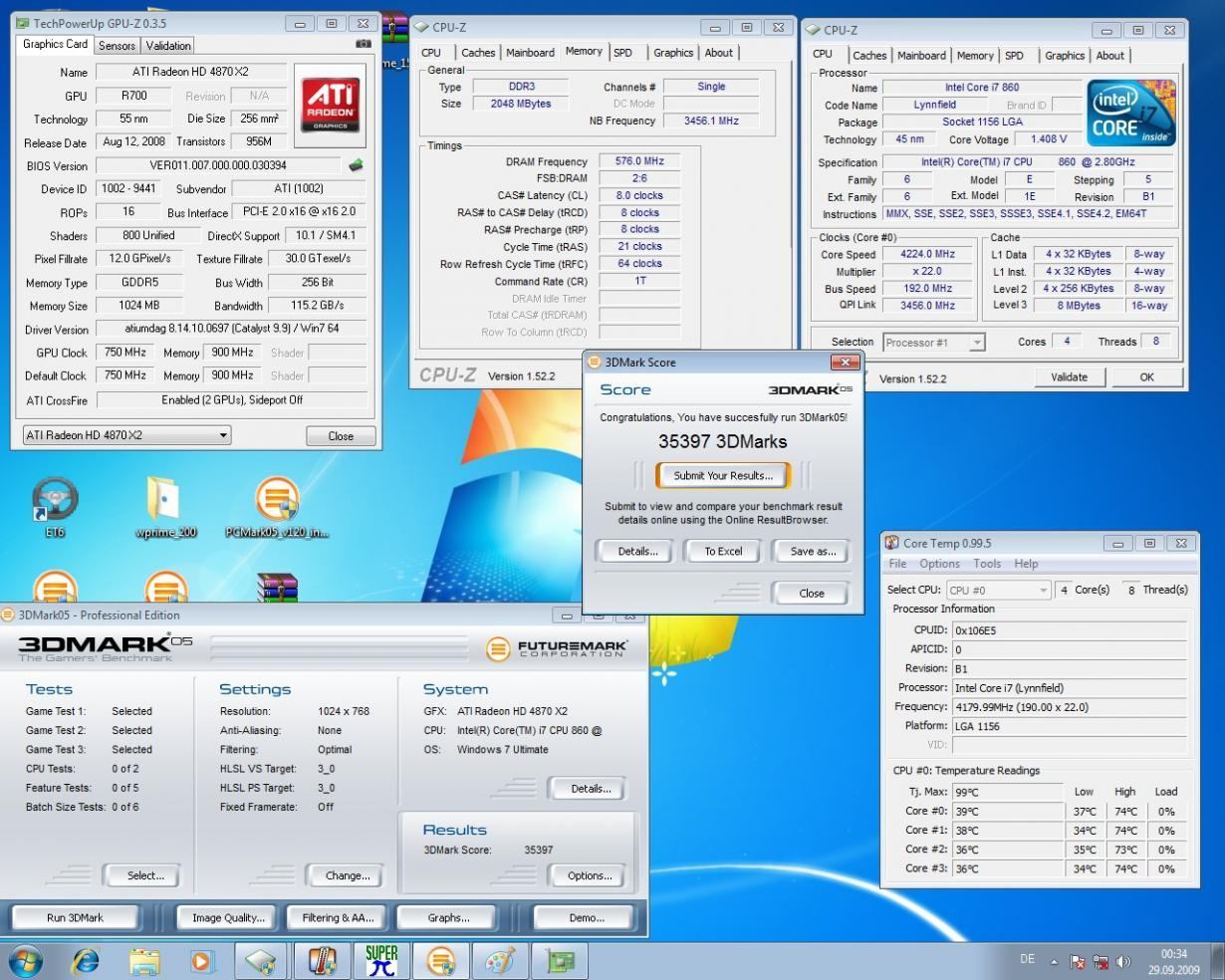
Task: Click the ATI Radeon logo image
Action: coord(330,106)
